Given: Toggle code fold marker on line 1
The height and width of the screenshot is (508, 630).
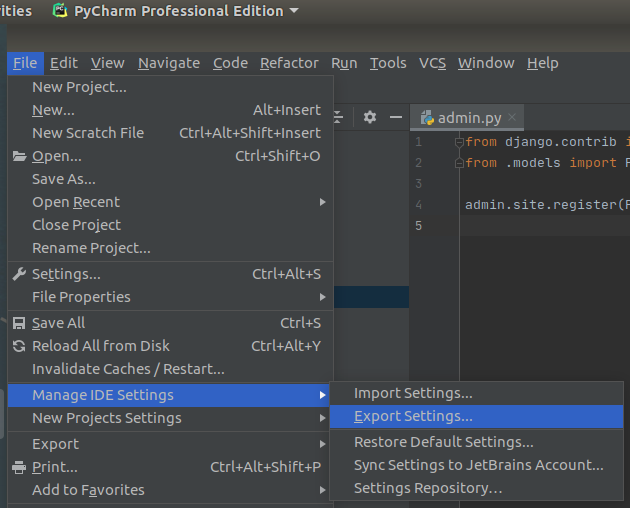Looking at the screenshot, I should point(459,142).
